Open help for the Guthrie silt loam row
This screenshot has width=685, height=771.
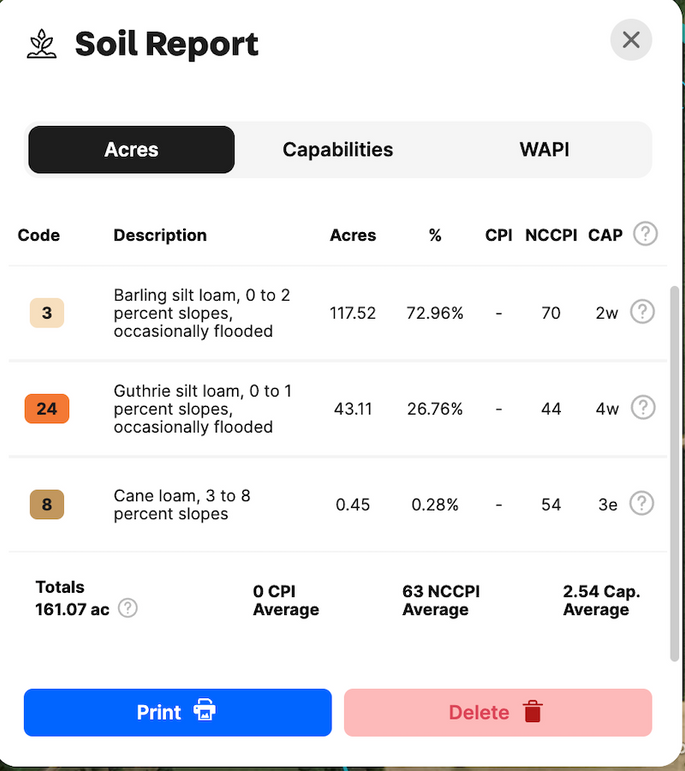click(643, 407)
